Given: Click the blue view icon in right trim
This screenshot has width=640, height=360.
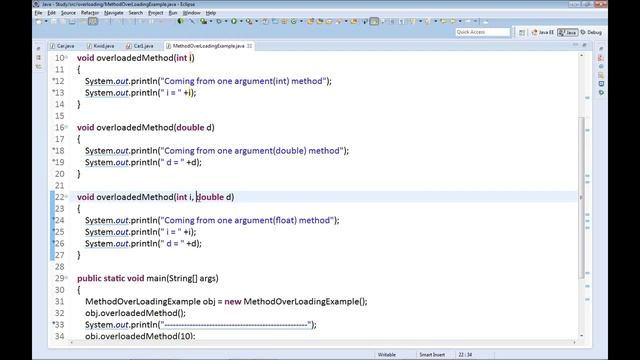Looking at the screenshot, I should 601,84.
